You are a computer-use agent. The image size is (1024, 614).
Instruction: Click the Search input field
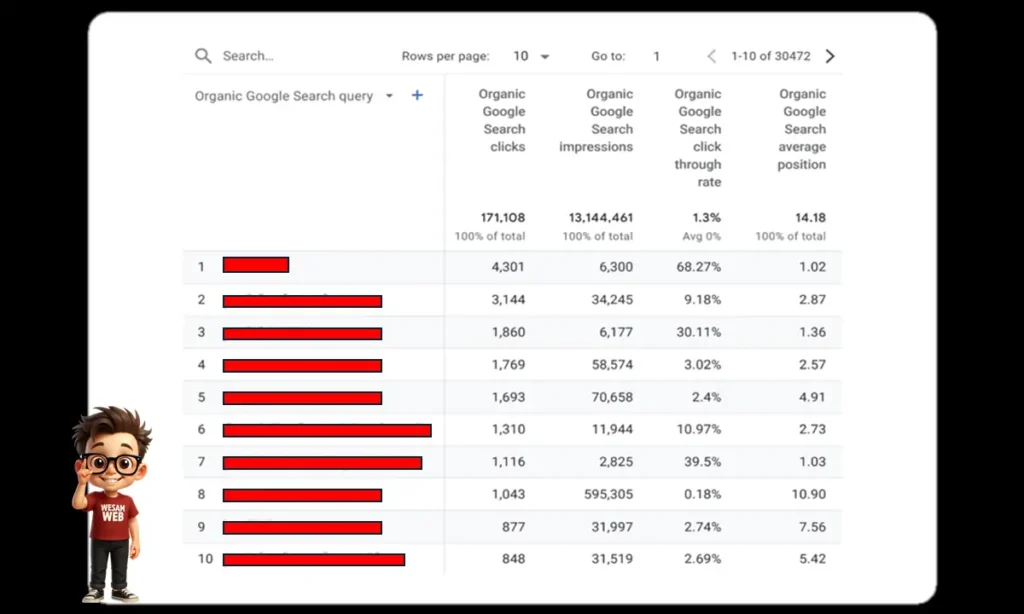(x=290, y=56)
